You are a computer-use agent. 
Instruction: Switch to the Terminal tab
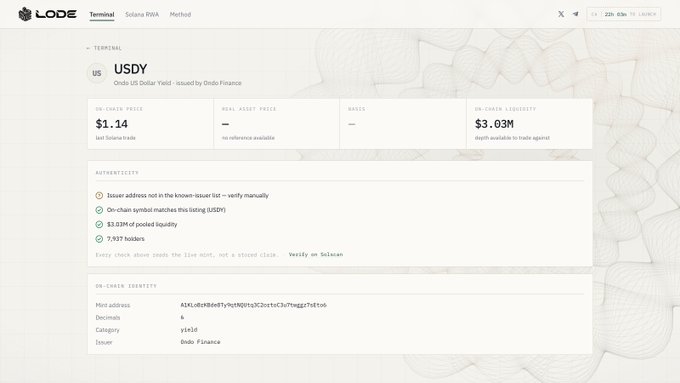point(102,14)
